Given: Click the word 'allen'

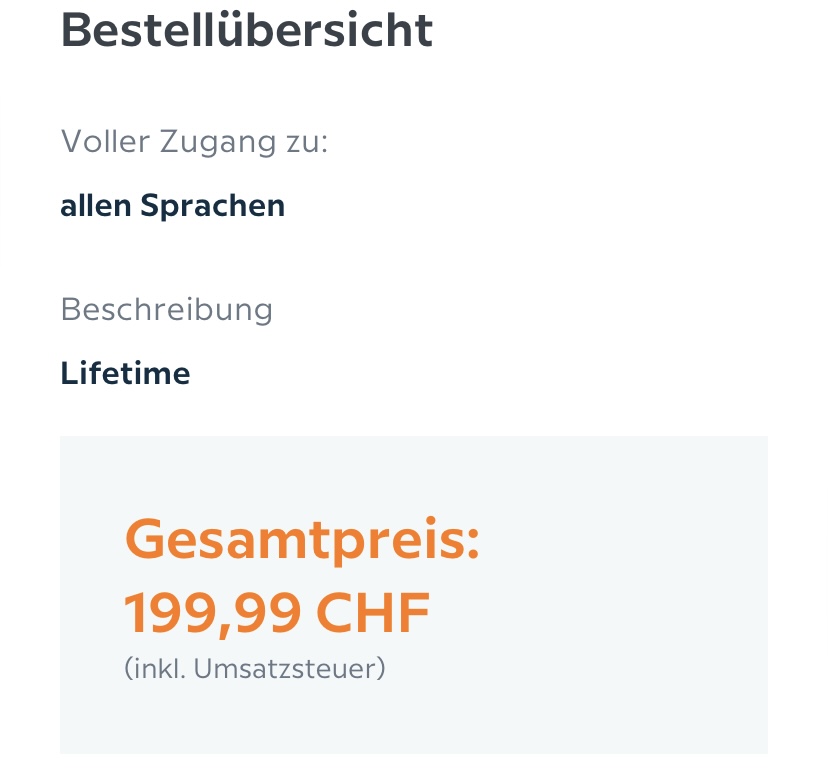Looking at the screenshot, I should coord(95,206).
